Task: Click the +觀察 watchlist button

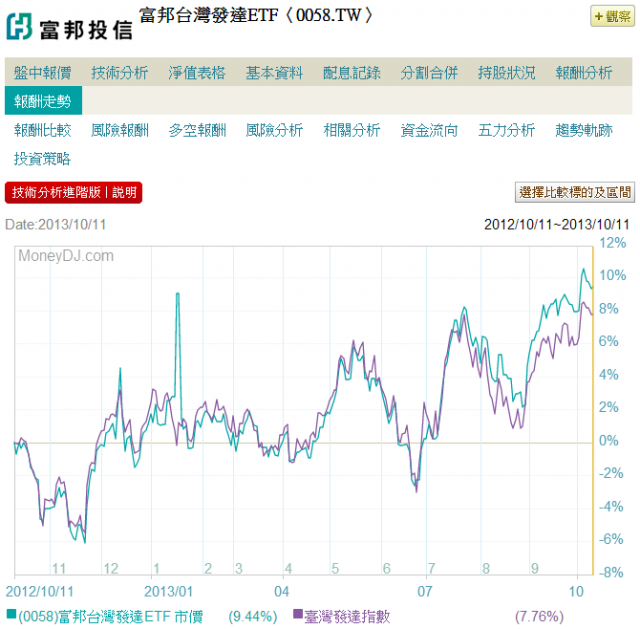Action: pyautogui.click(x=612, y=16)
